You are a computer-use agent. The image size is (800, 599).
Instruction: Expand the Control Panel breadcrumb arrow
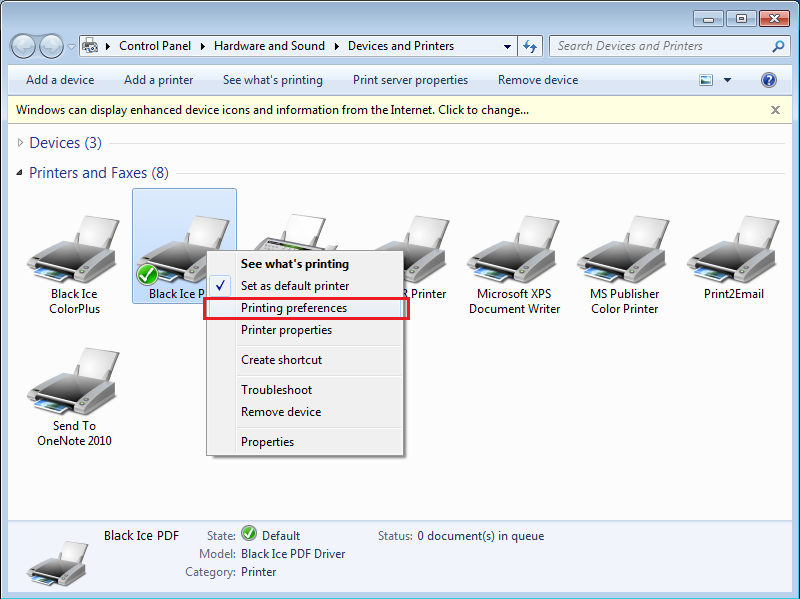tap(203, 46)
